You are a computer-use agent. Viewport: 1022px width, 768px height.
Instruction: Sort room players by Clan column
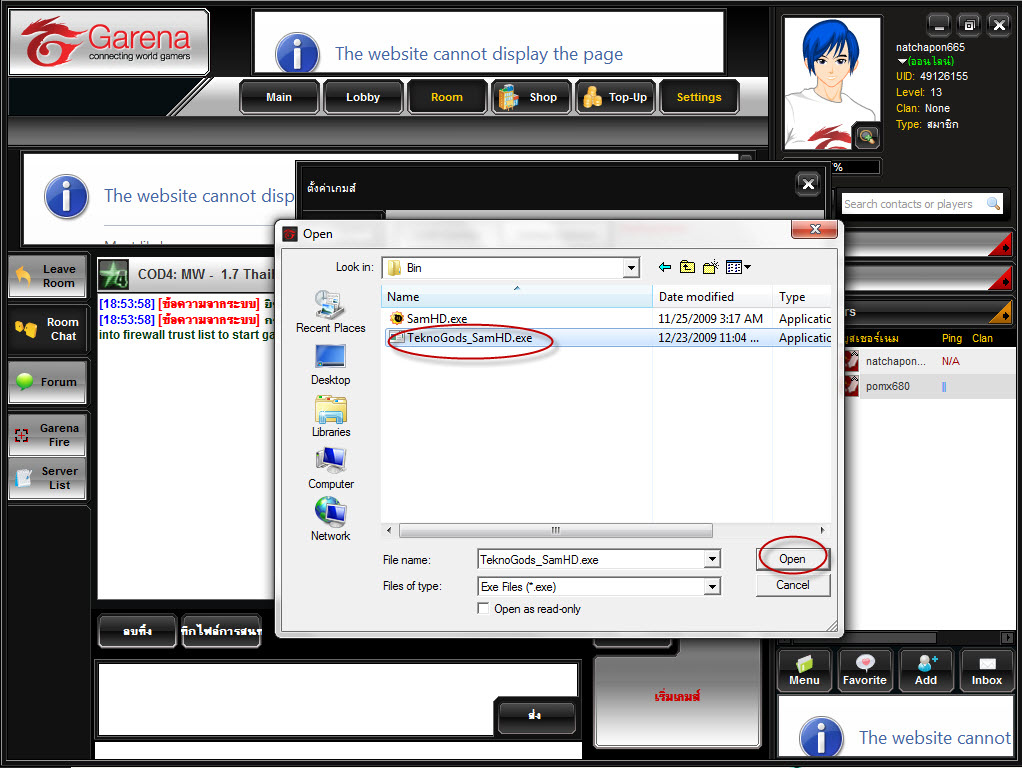pyautogui.click(x=982, y=338)
